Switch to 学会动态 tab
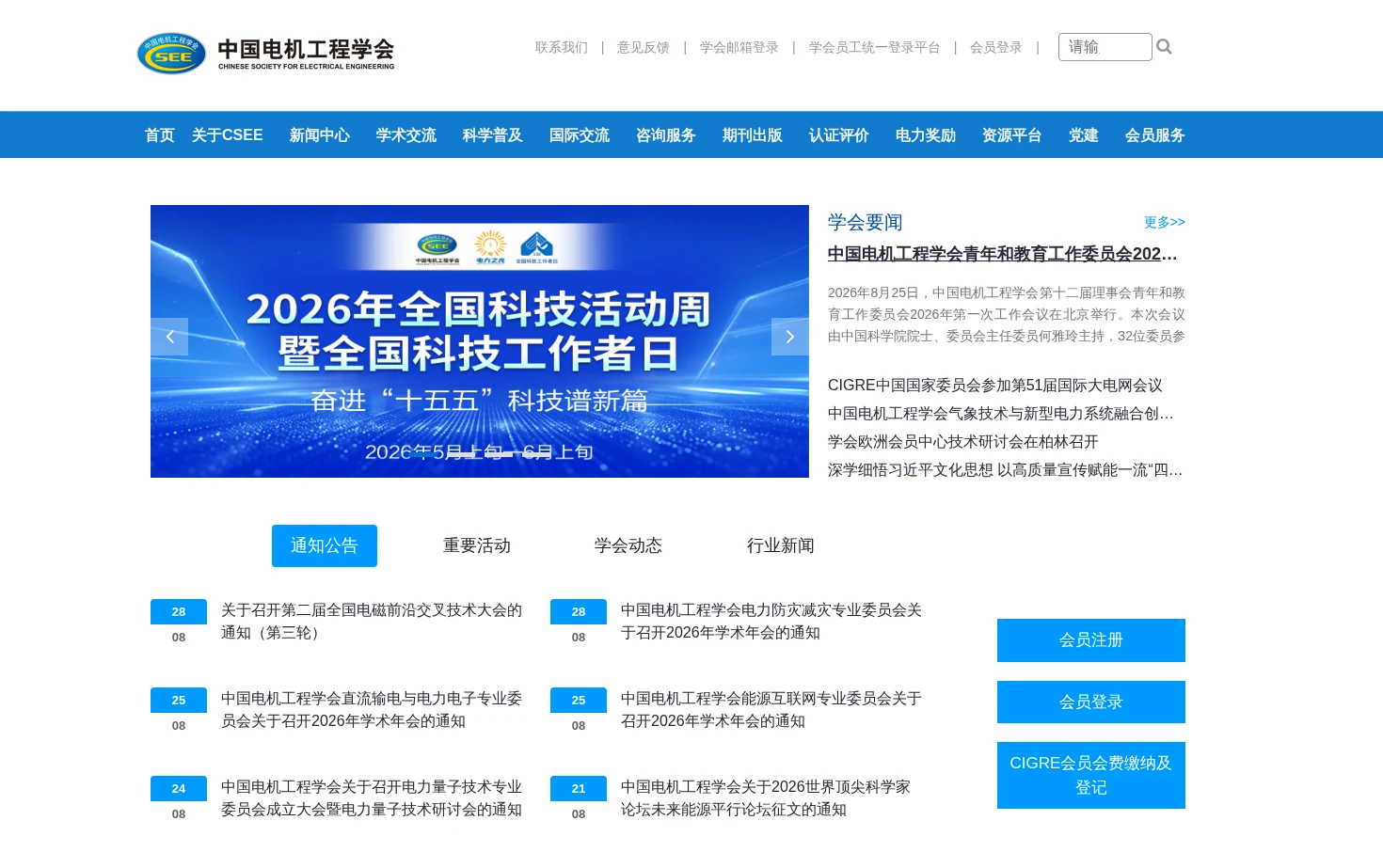Screen dimensions: 1383x868 point(628,545)
